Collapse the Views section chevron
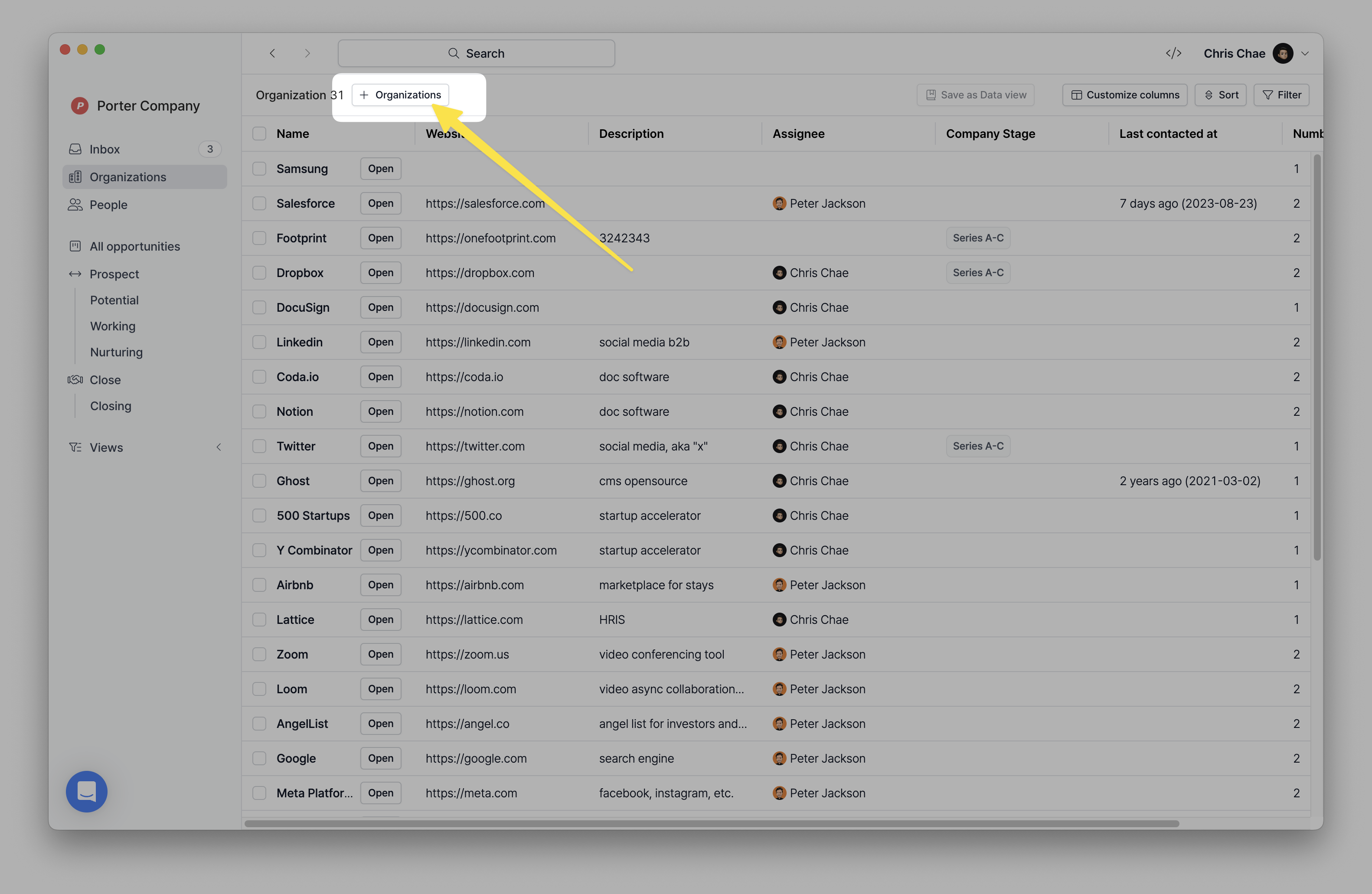Image resolution: width=1372 pixels, height=894 pixels. 219,447
